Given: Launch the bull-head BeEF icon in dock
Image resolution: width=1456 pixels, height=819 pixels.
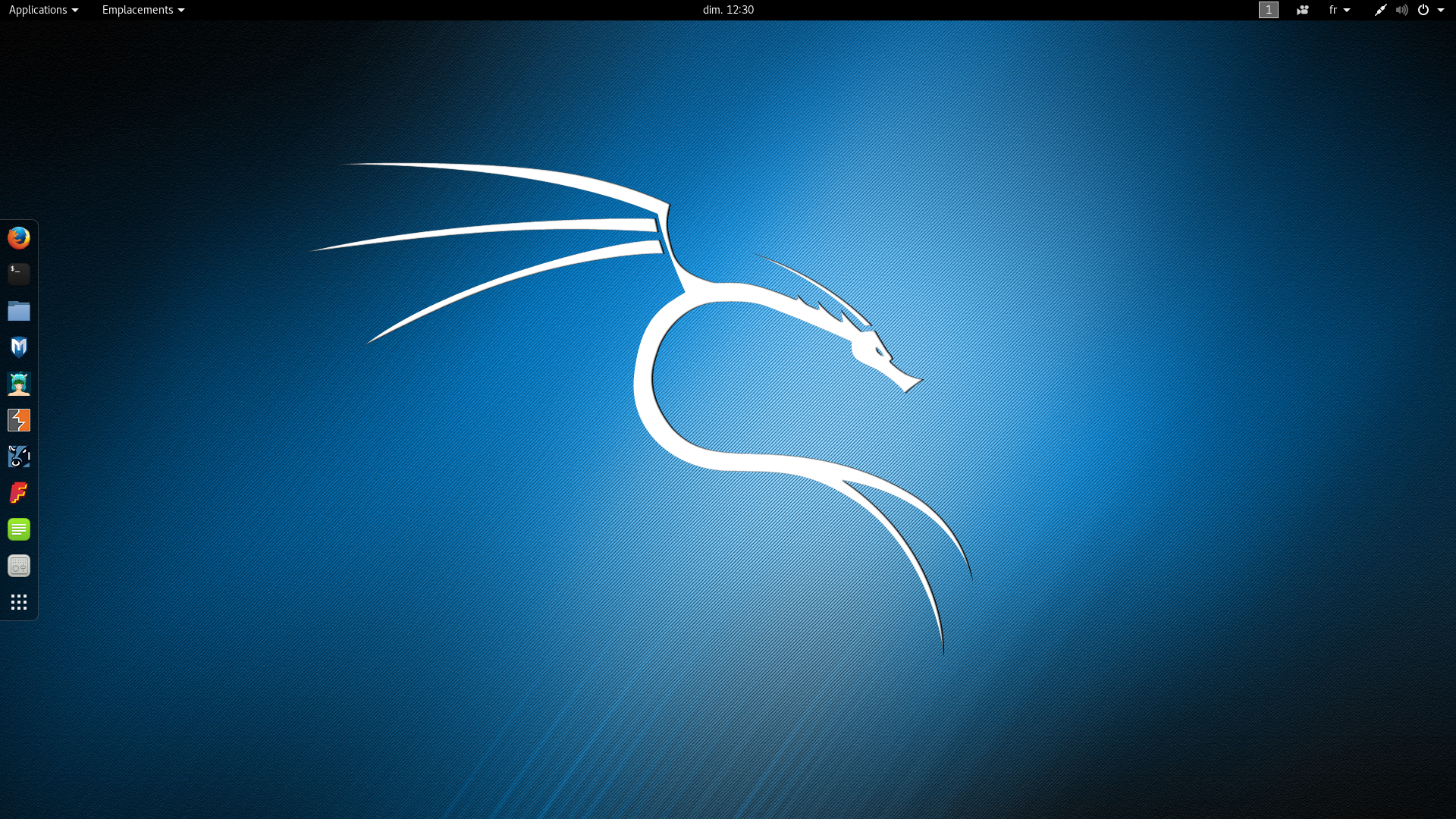Looking at the screenshot, I should pos(19,457).
